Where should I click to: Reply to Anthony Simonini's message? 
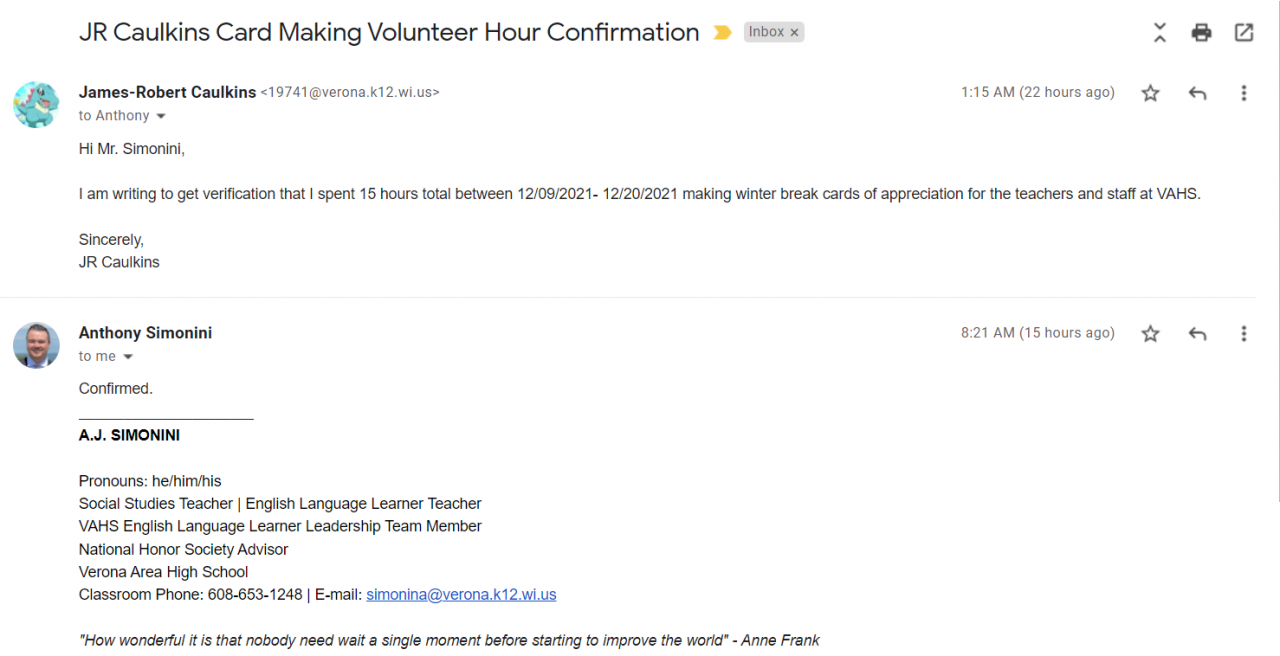tap(1197, 334)
